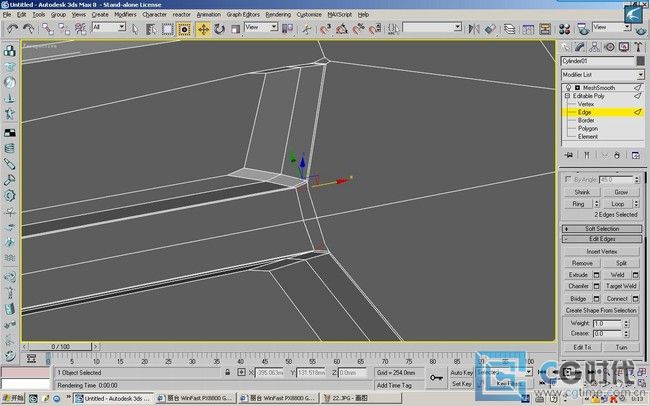Click Use Pivot Point Center icon
Viewport: 650px width, 406px height.
pyautogui.click(x=287, y=29)
